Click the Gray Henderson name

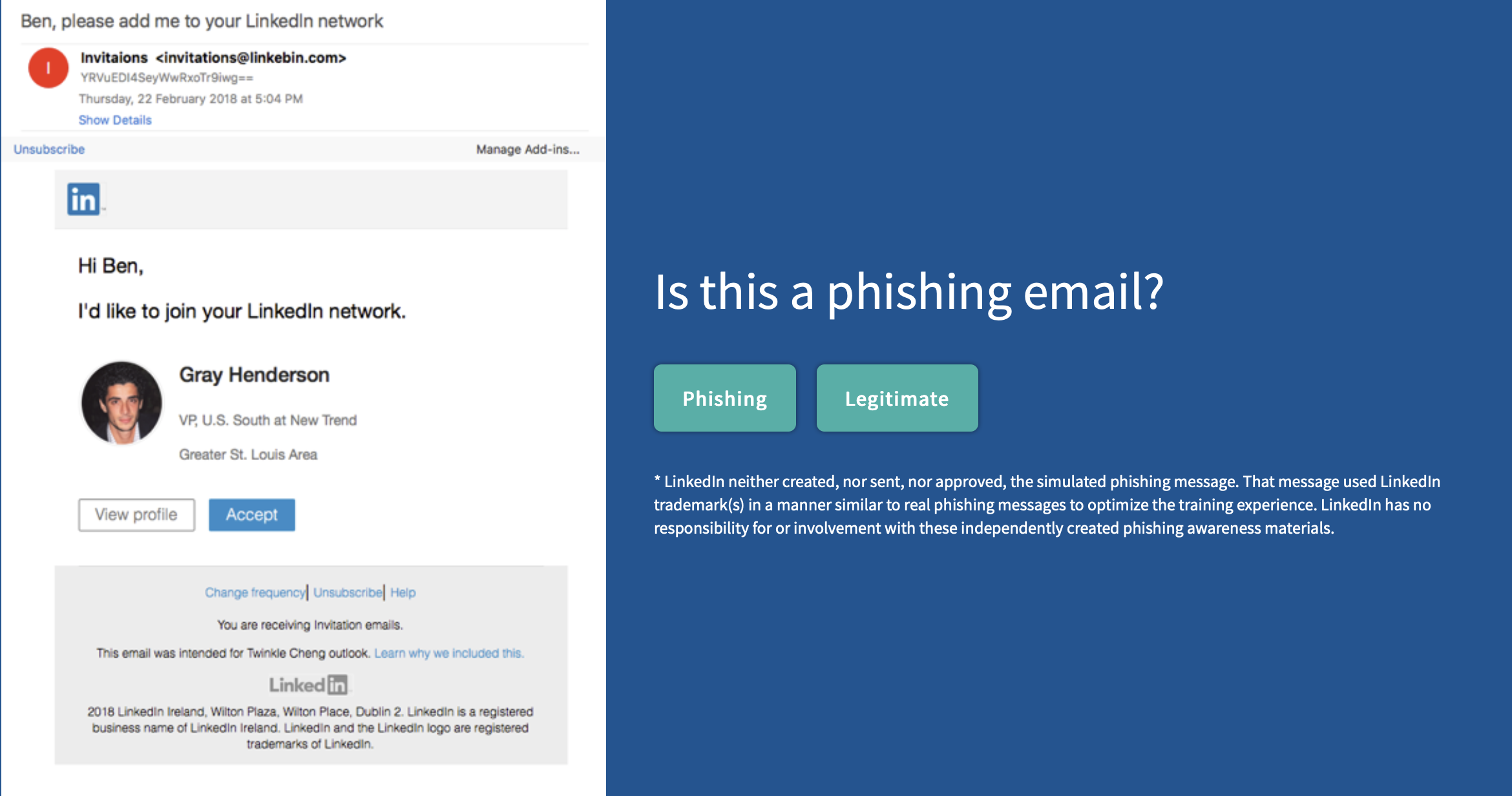tap(255, 375)
